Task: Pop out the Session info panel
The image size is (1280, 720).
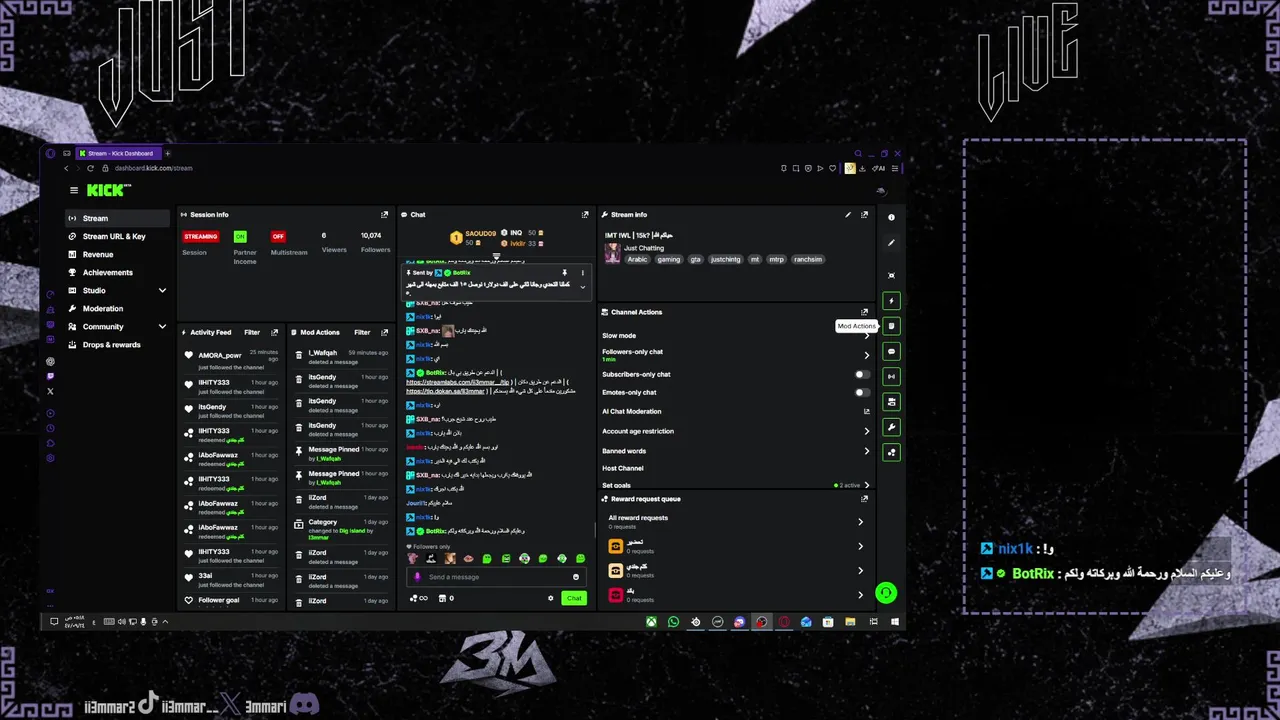Action: (x=384, y=215)
